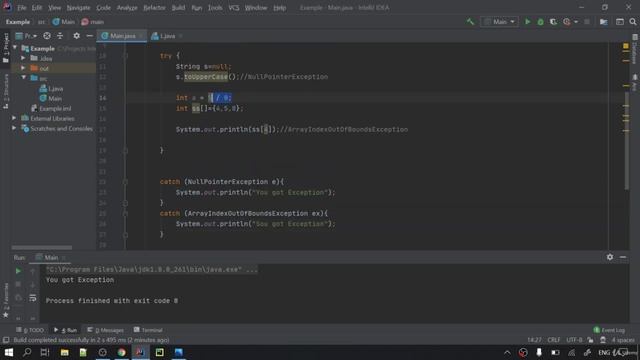Click the Run with Coverage icon

(553, 22)
